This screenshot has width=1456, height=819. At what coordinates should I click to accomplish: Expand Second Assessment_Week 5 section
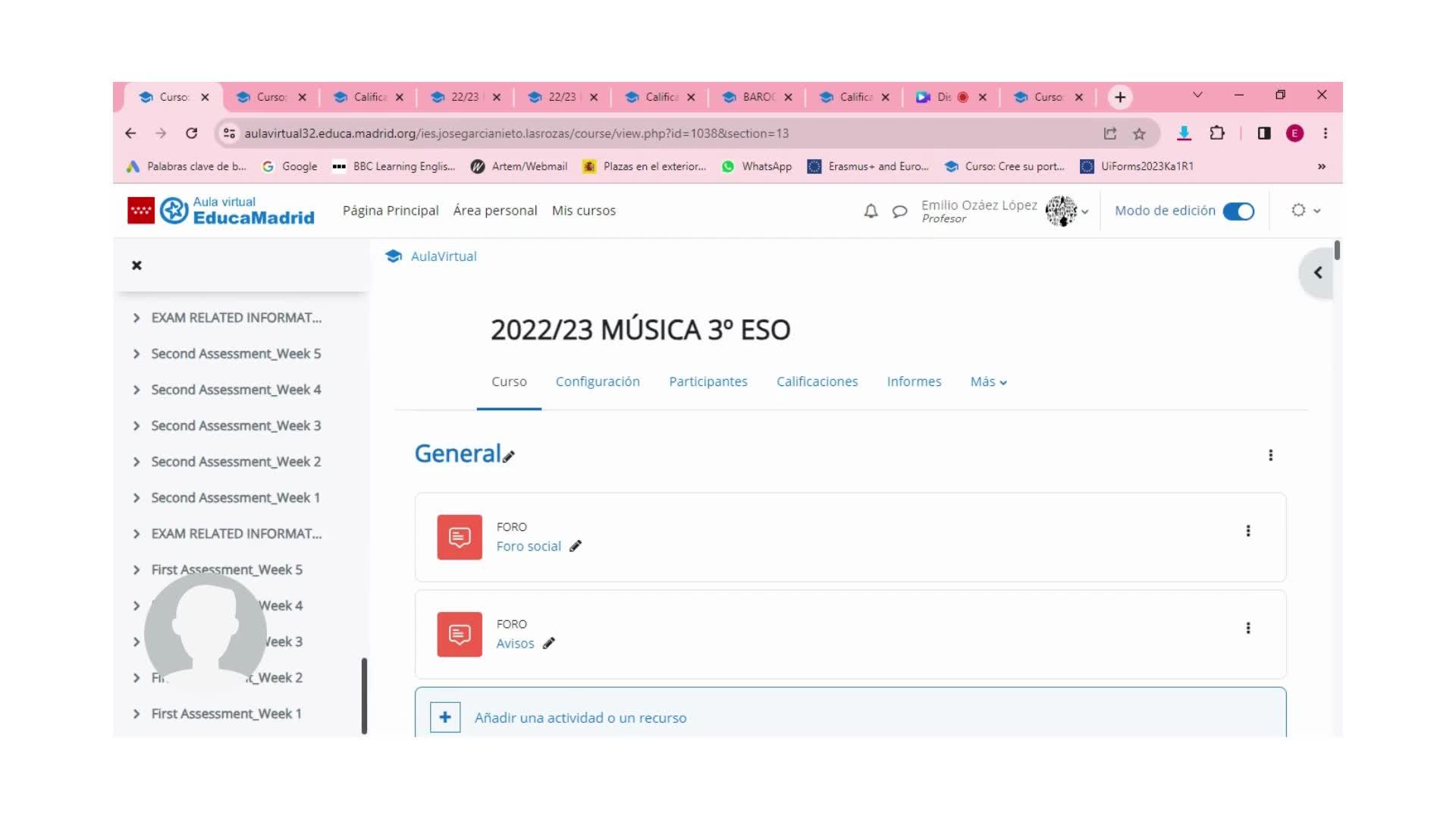pos(136,354)
